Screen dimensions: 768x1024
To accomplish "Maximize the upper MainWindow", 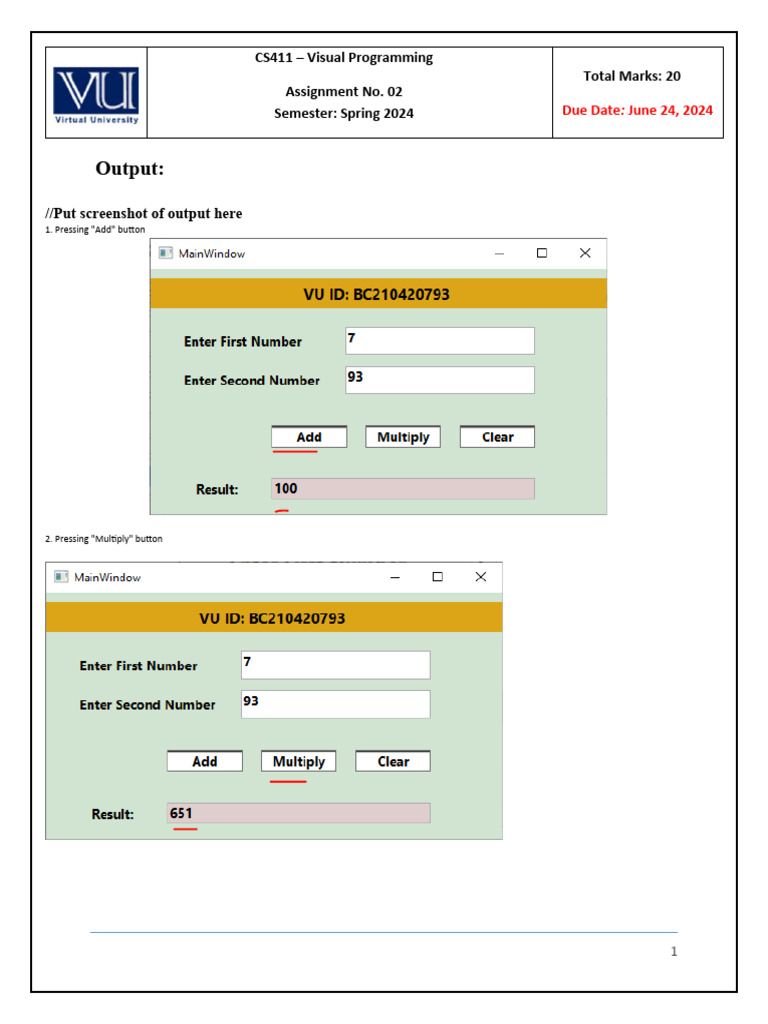I will (542, 253).
